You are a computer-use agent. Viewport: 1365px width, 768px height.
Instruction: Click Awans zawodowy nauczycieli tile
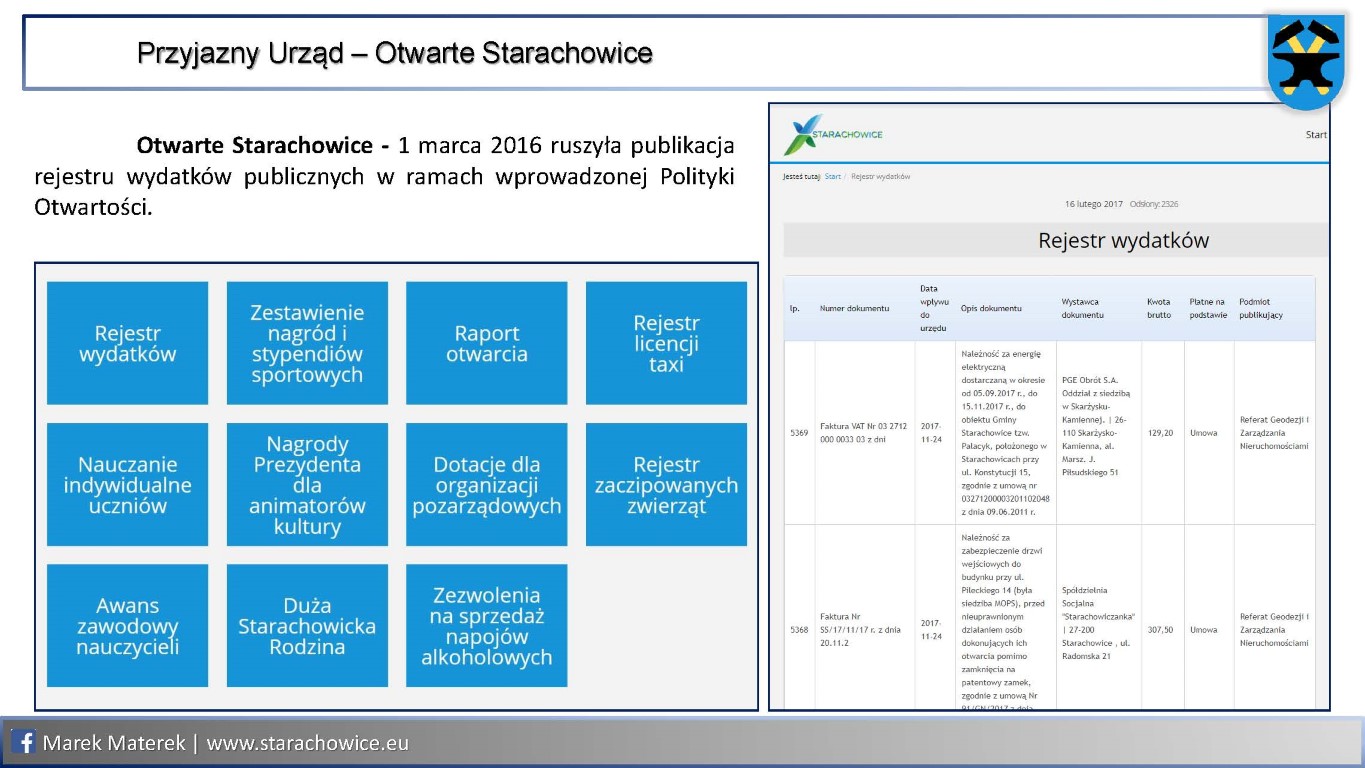click(128, 626)
